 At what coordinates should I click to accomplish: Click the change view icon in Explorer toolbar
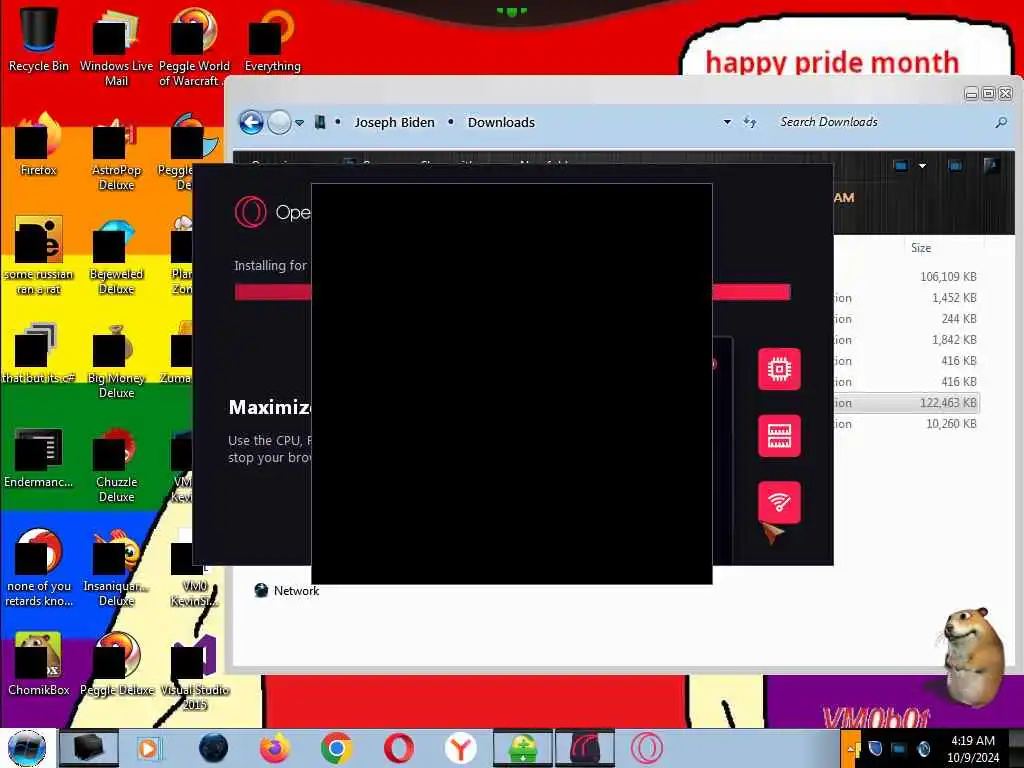coord(901,166)
